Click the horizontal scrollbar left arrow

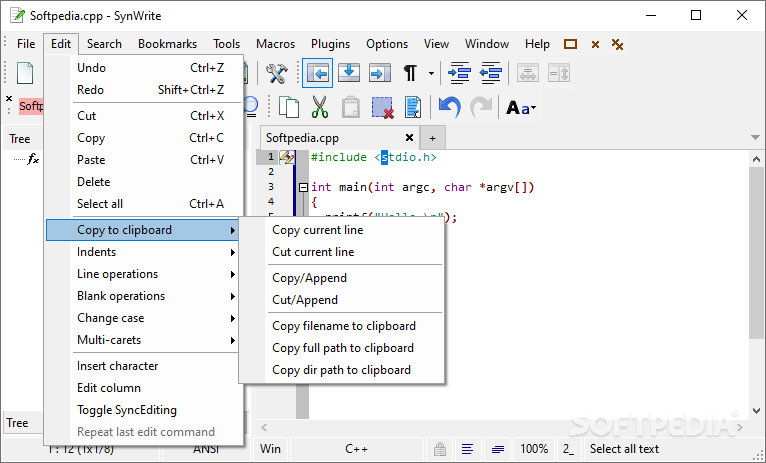click(264, 428)
